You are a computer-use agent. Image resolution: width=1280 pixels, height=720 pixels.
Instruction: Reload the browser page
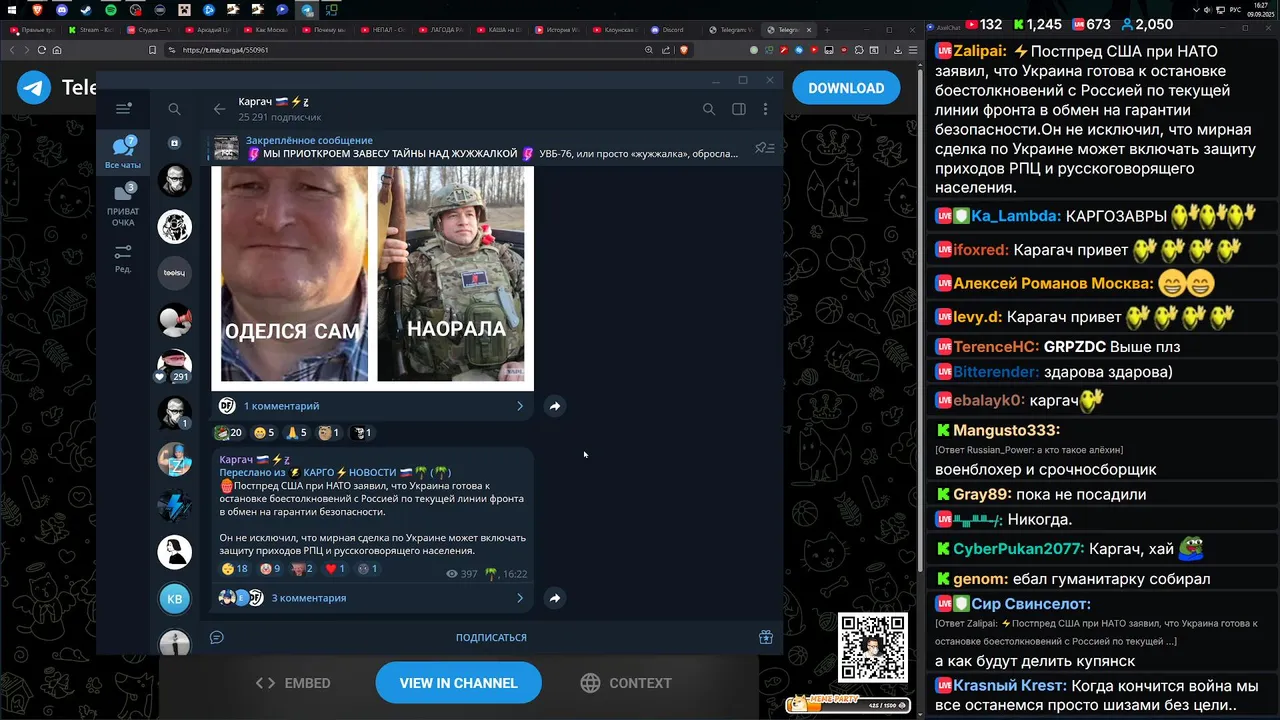[x=41, y=50]
